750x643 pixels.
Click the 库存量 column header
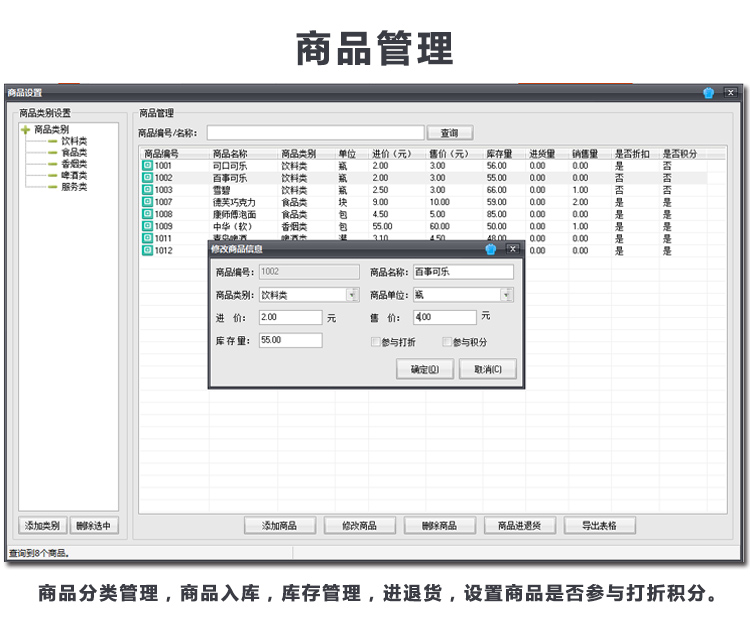coord(500,154)
